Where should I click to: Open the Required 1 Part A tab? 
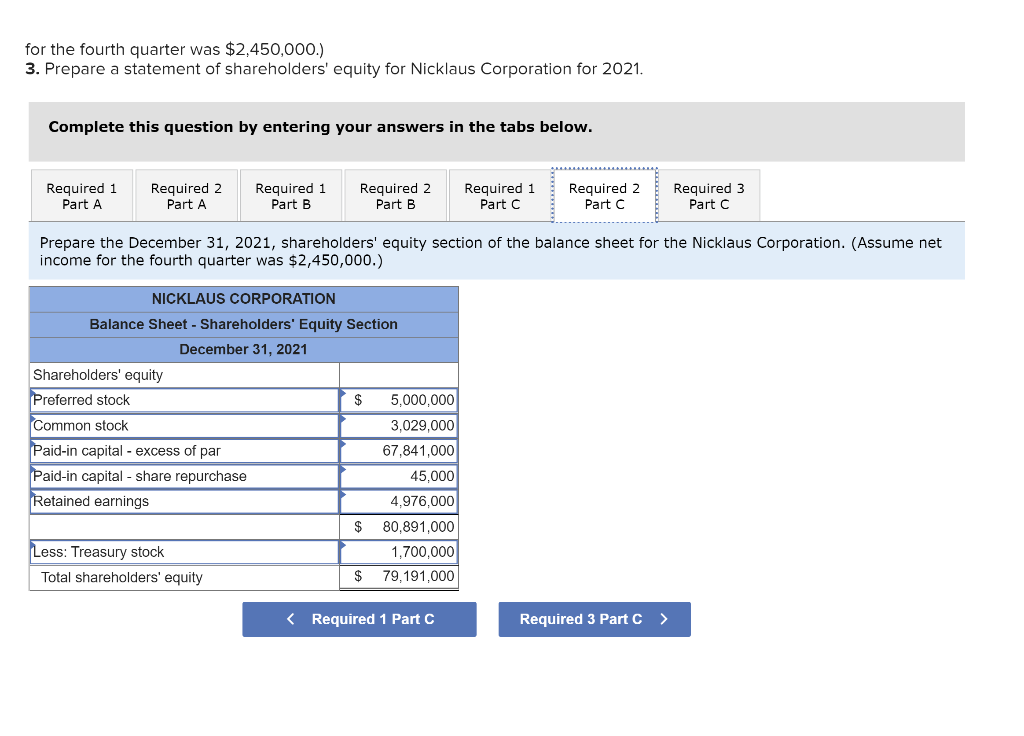[82, 196]
